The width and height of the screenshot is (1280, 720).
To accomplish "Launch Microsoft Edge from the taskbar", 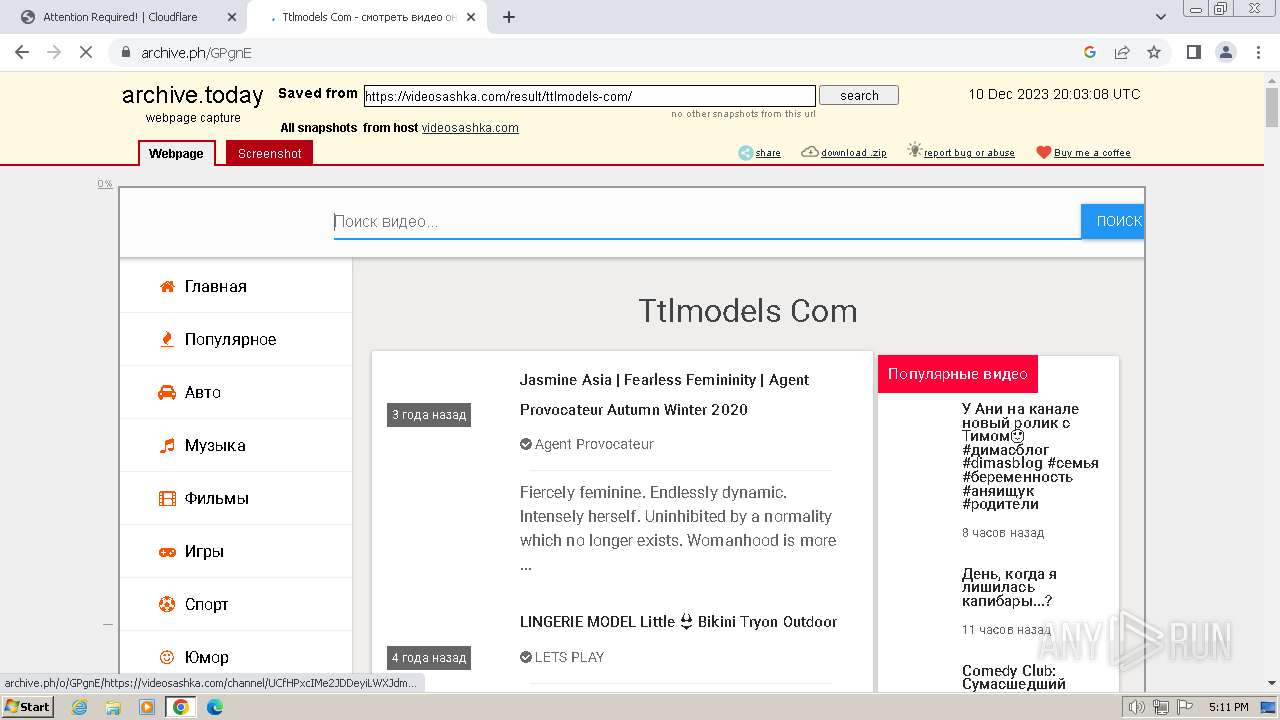I will 214,707.
